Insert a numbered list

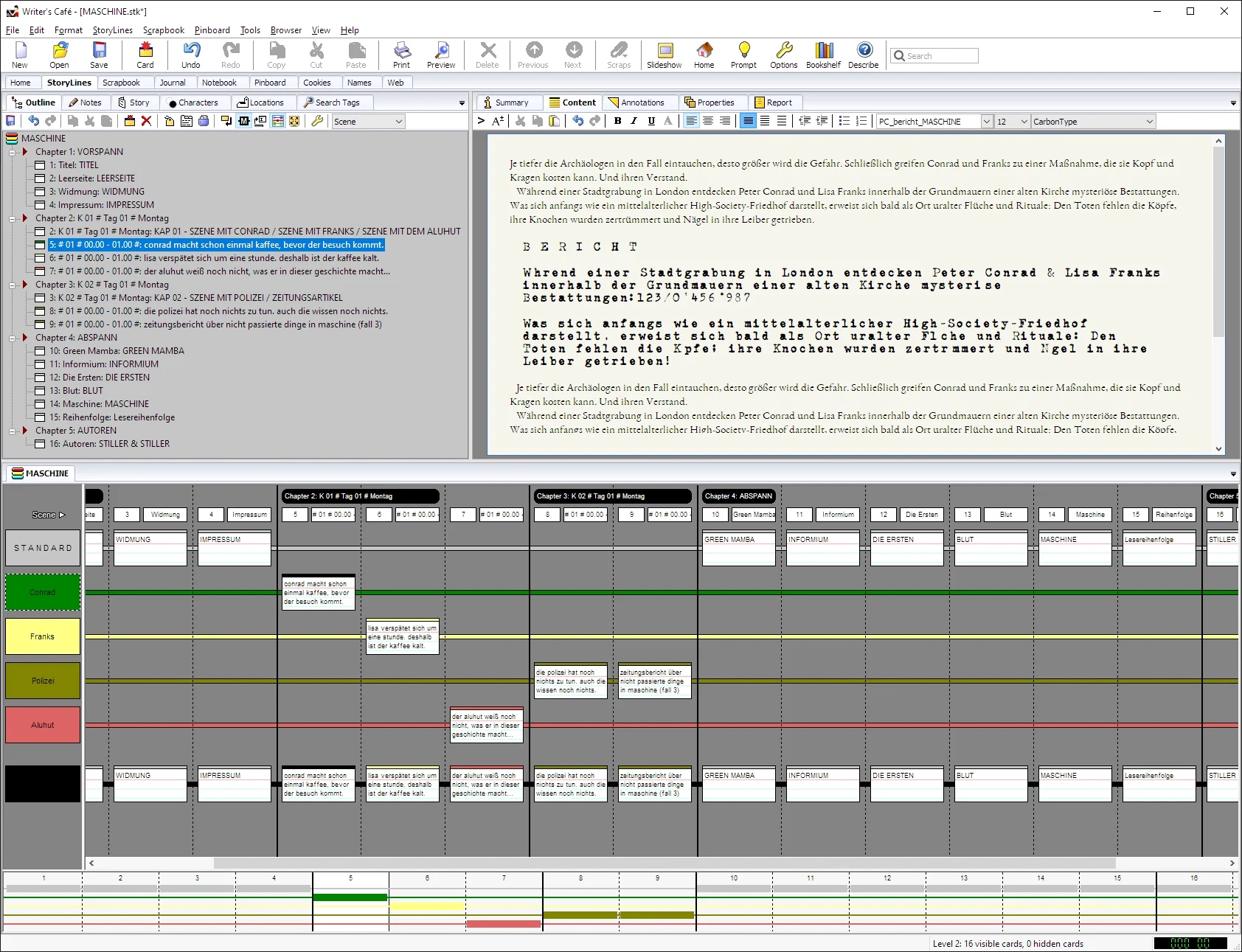pyautogui.click(x=861, y=121)
